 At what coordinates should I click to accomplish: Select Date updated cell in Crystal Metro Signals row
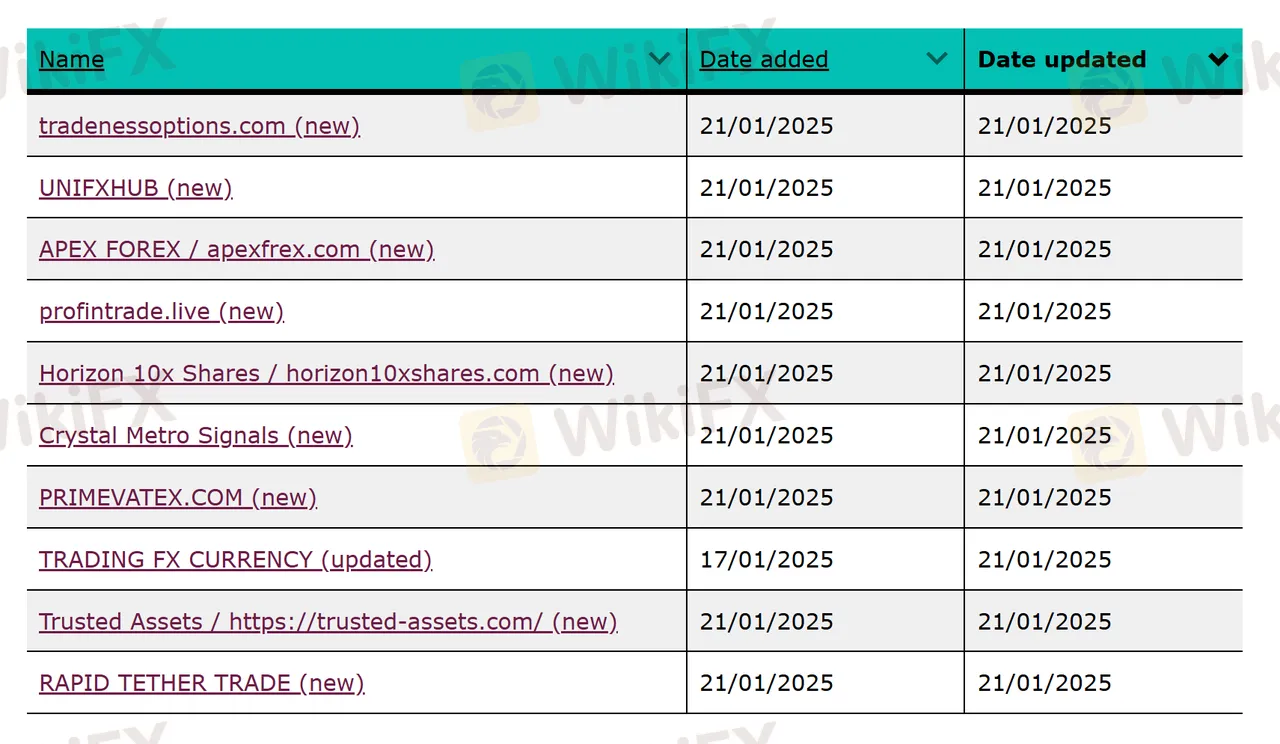[1104, 436]
